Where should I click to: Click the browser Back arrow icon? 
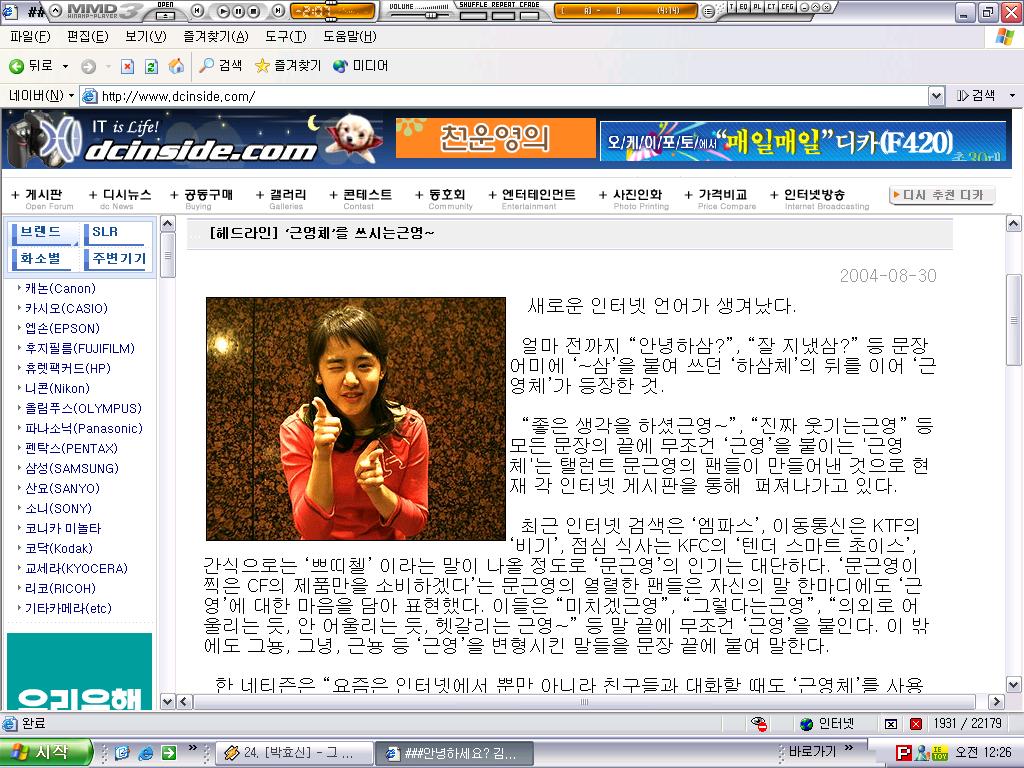(17, 66)
